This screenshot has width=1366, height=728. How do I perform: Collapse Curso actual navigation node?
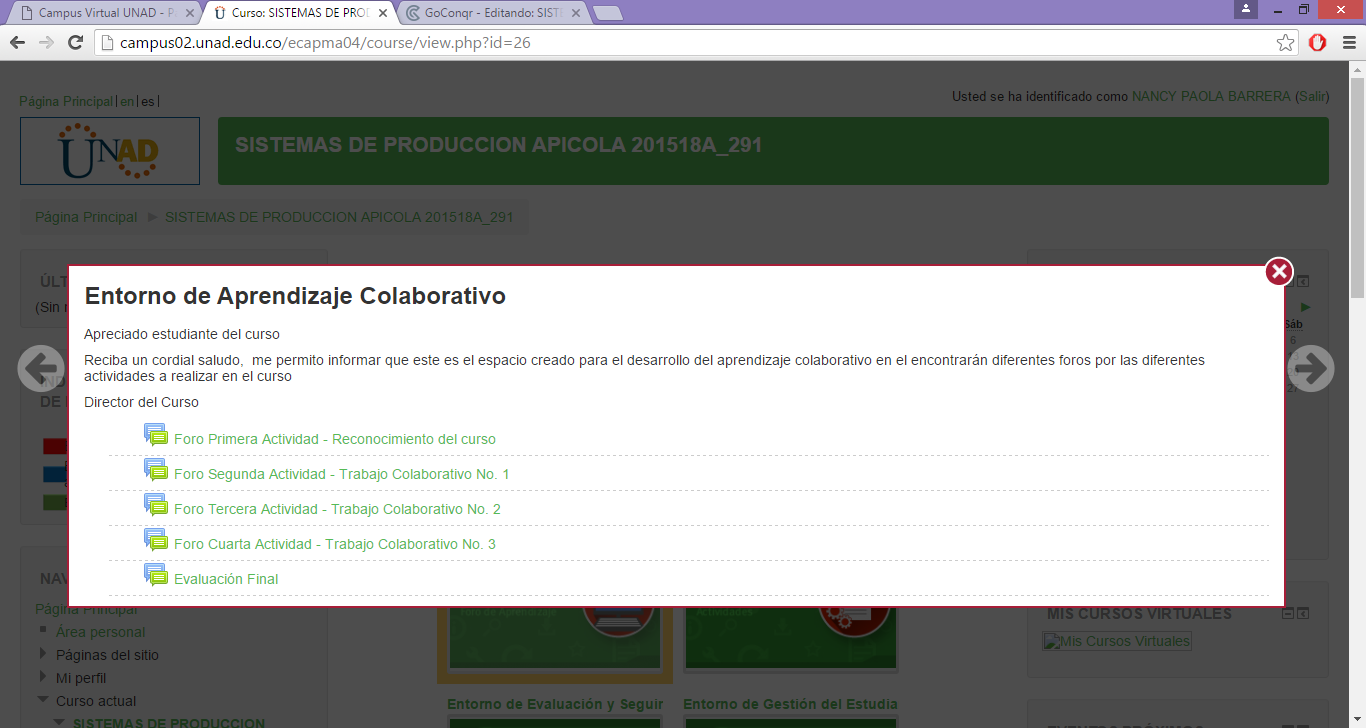pos(42,701)
